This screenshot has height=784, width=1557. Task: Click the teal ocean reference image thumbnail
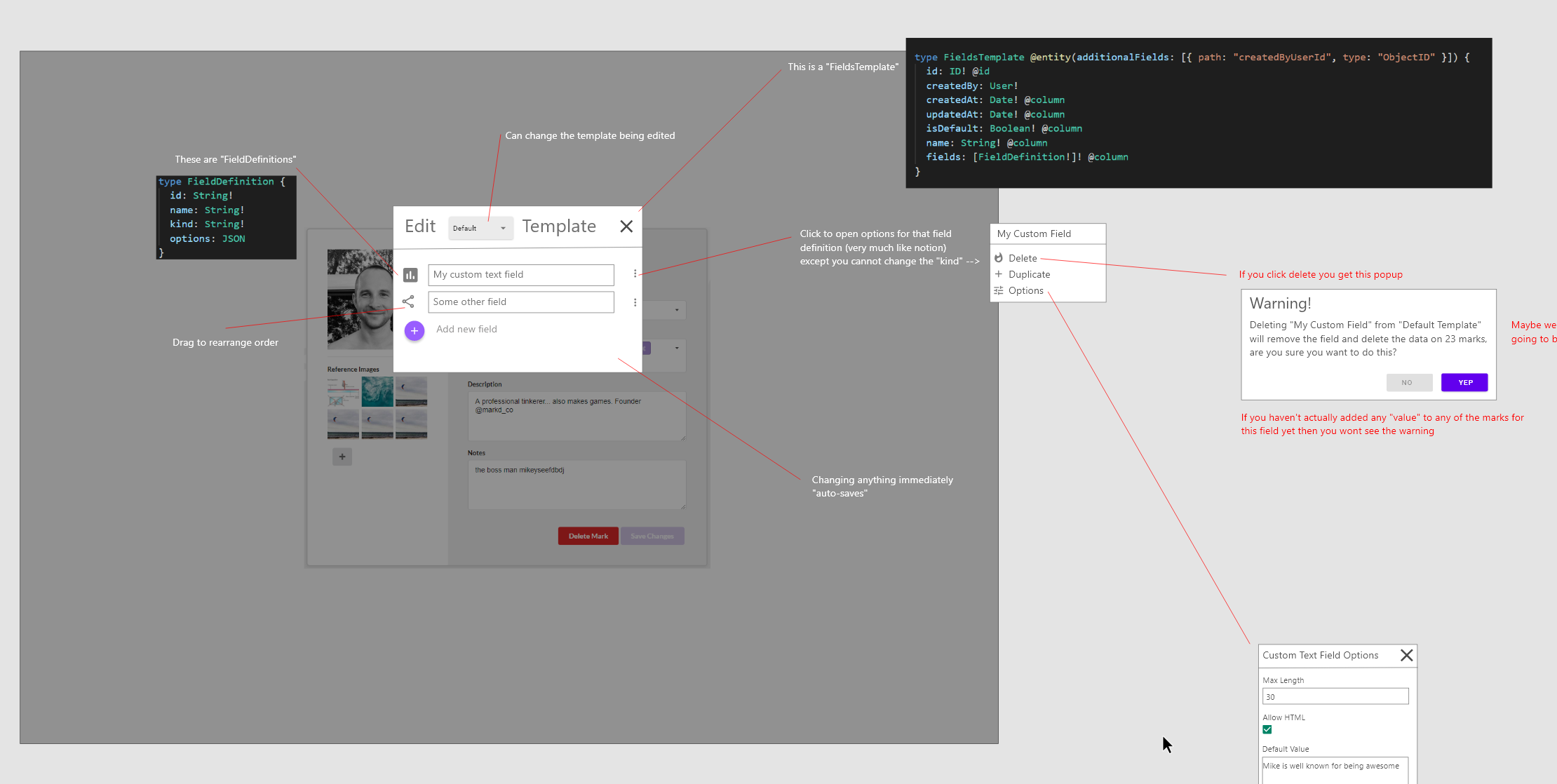click(x=377, y=391)
